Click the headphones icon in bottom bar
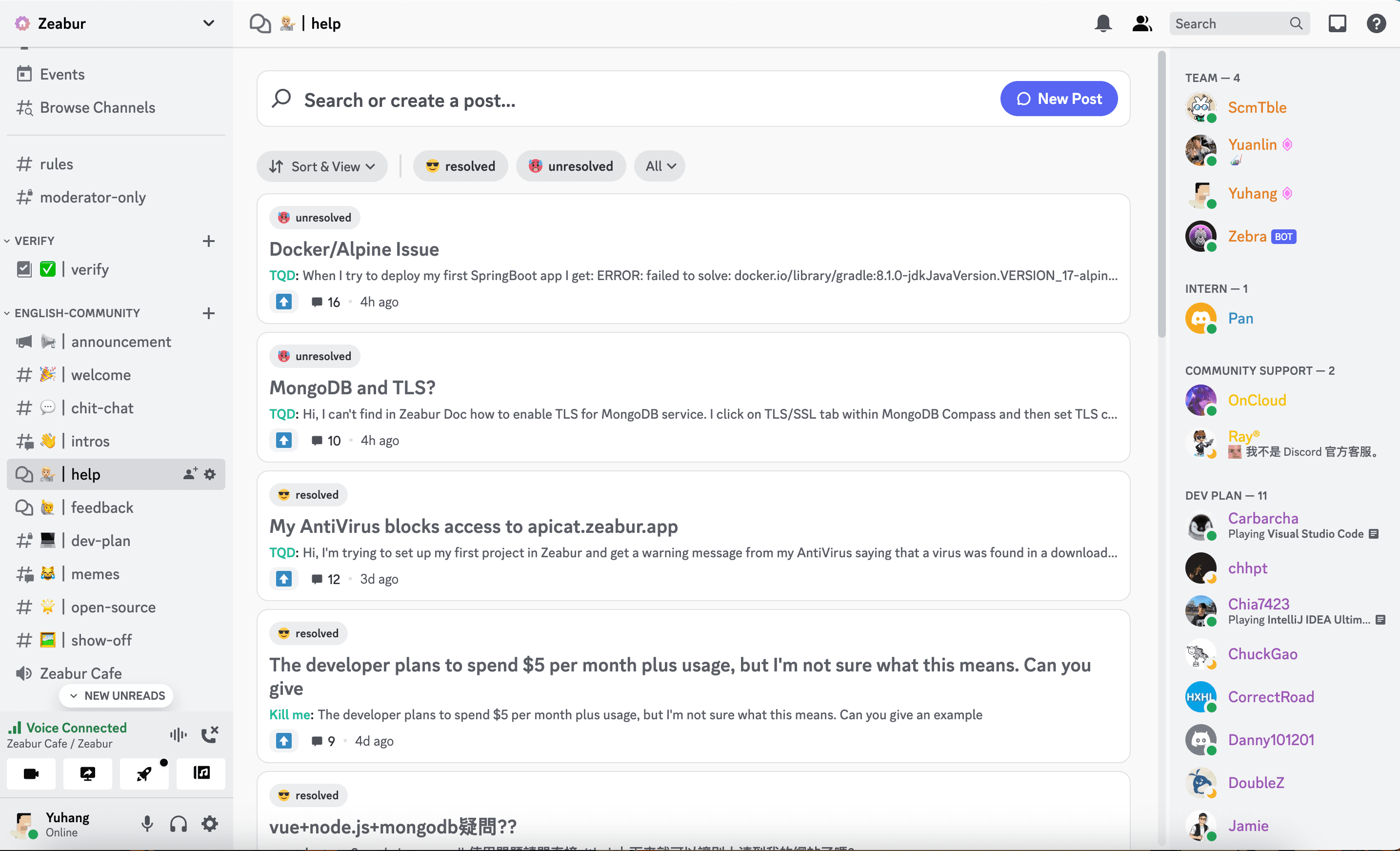The width and height of the screenshot is (1400, 851). [x=178, y=825]
